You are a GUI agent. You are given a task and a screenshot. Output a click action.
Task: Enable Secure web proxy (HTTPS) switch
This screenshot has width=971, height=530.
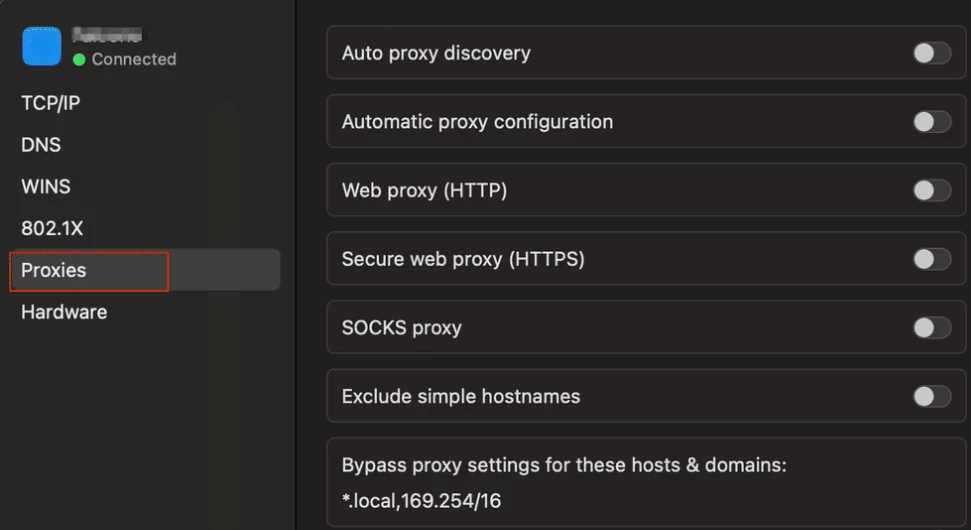click(932, 259)
